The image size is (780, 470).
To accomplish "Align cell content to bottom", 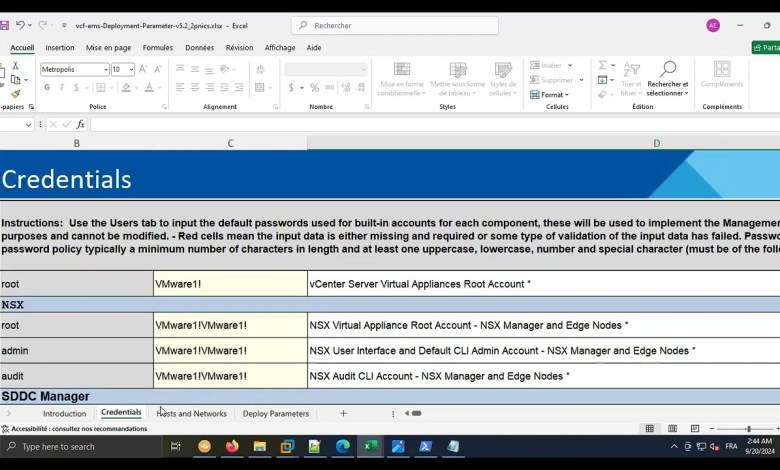I will [209, 69].
